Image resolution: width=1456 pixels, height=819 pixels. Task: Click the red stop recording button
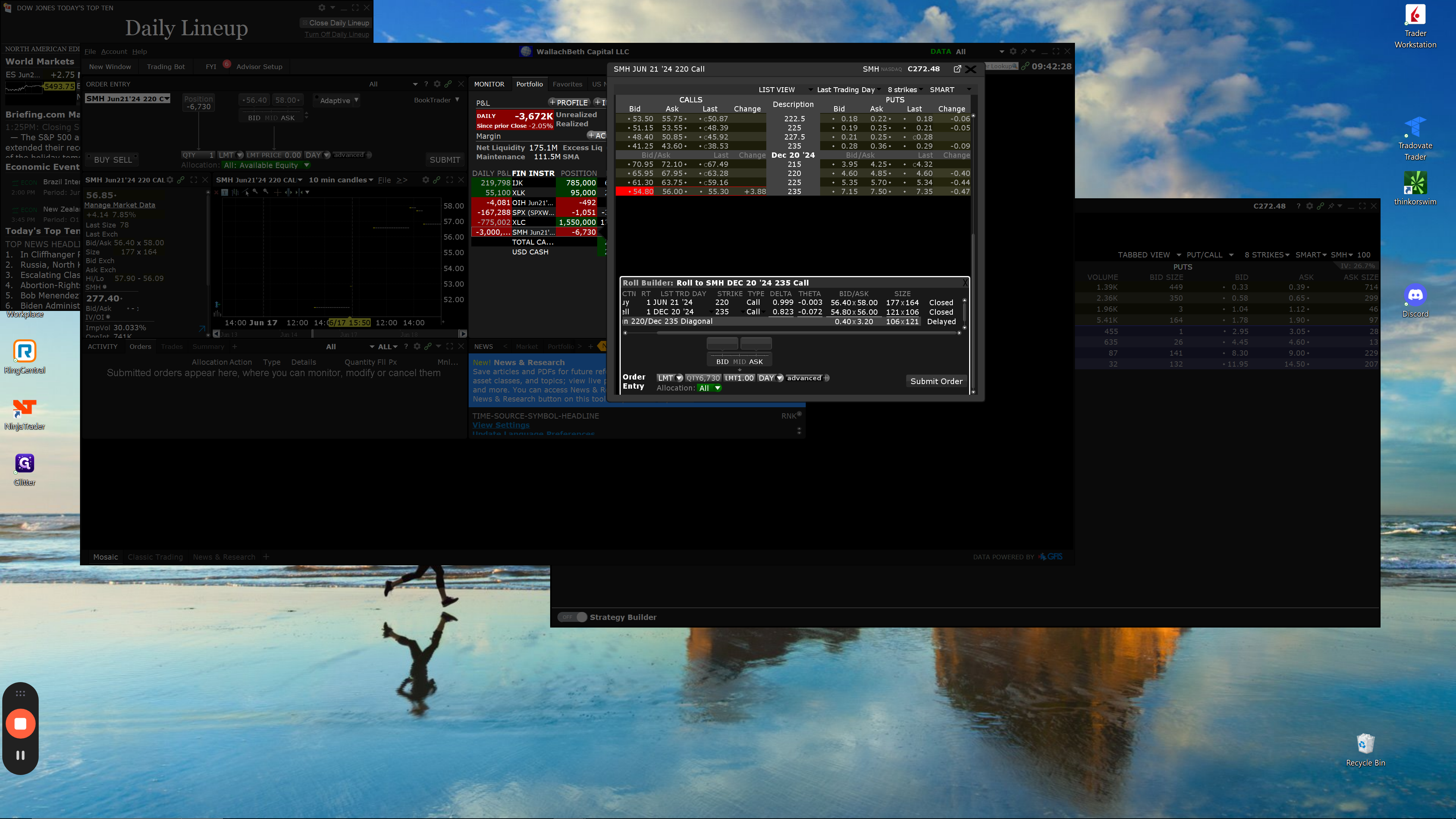20,723
